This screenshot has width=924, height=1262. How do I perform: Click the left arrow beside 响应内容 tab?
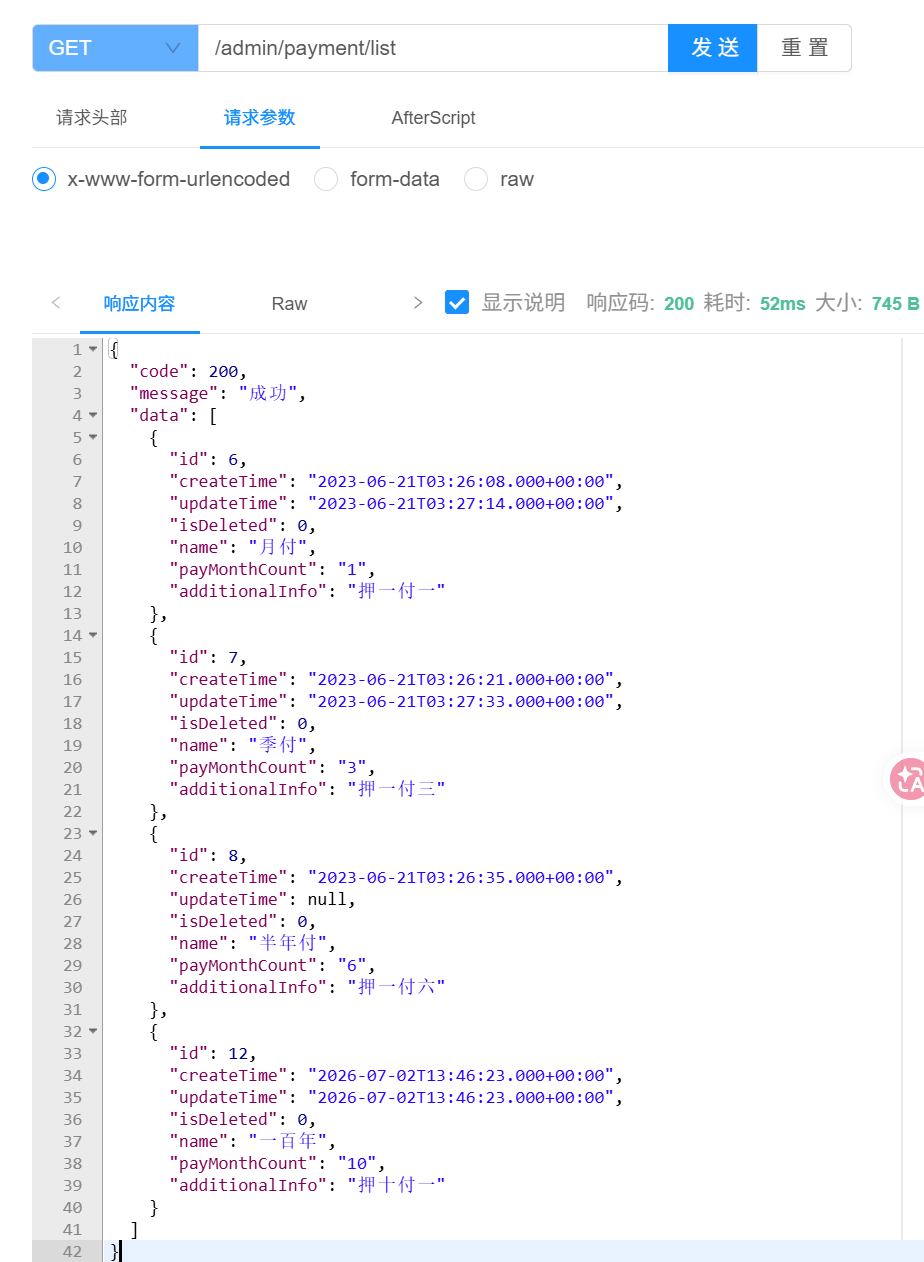click(56, 303)
